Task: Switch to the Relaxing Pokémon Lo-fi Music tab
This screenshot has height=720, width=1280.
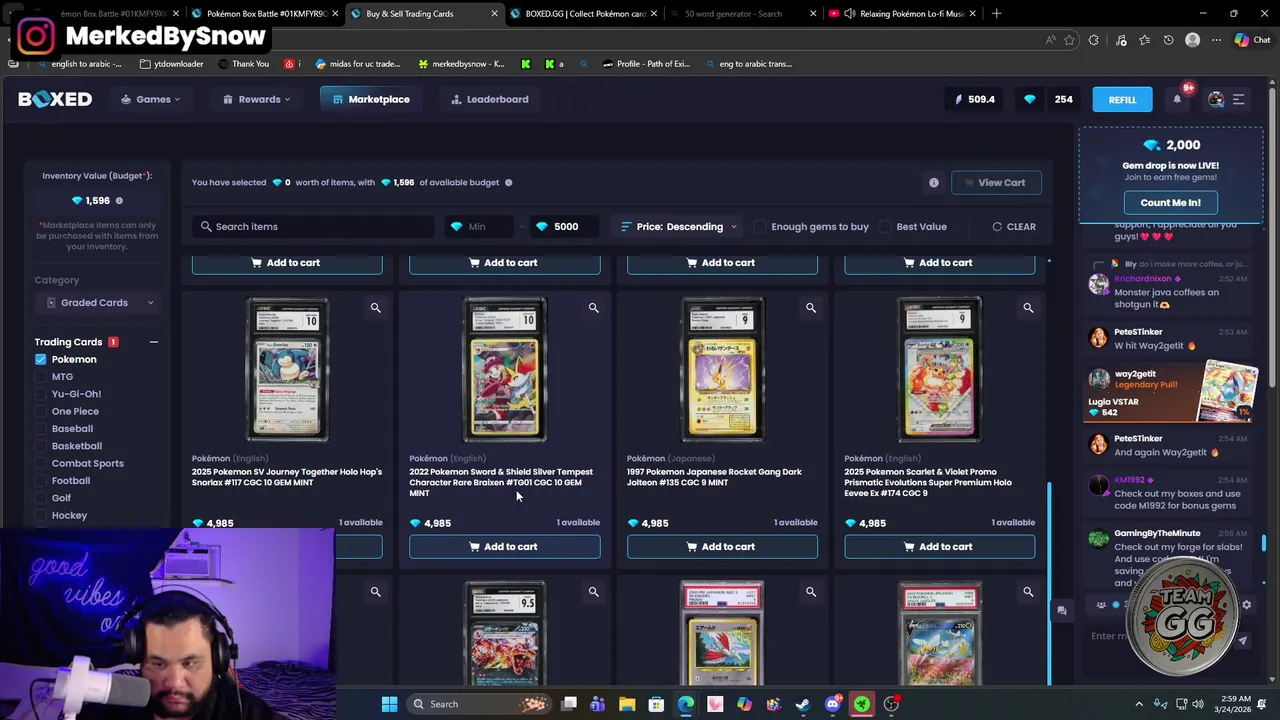Action: point(904,14)
